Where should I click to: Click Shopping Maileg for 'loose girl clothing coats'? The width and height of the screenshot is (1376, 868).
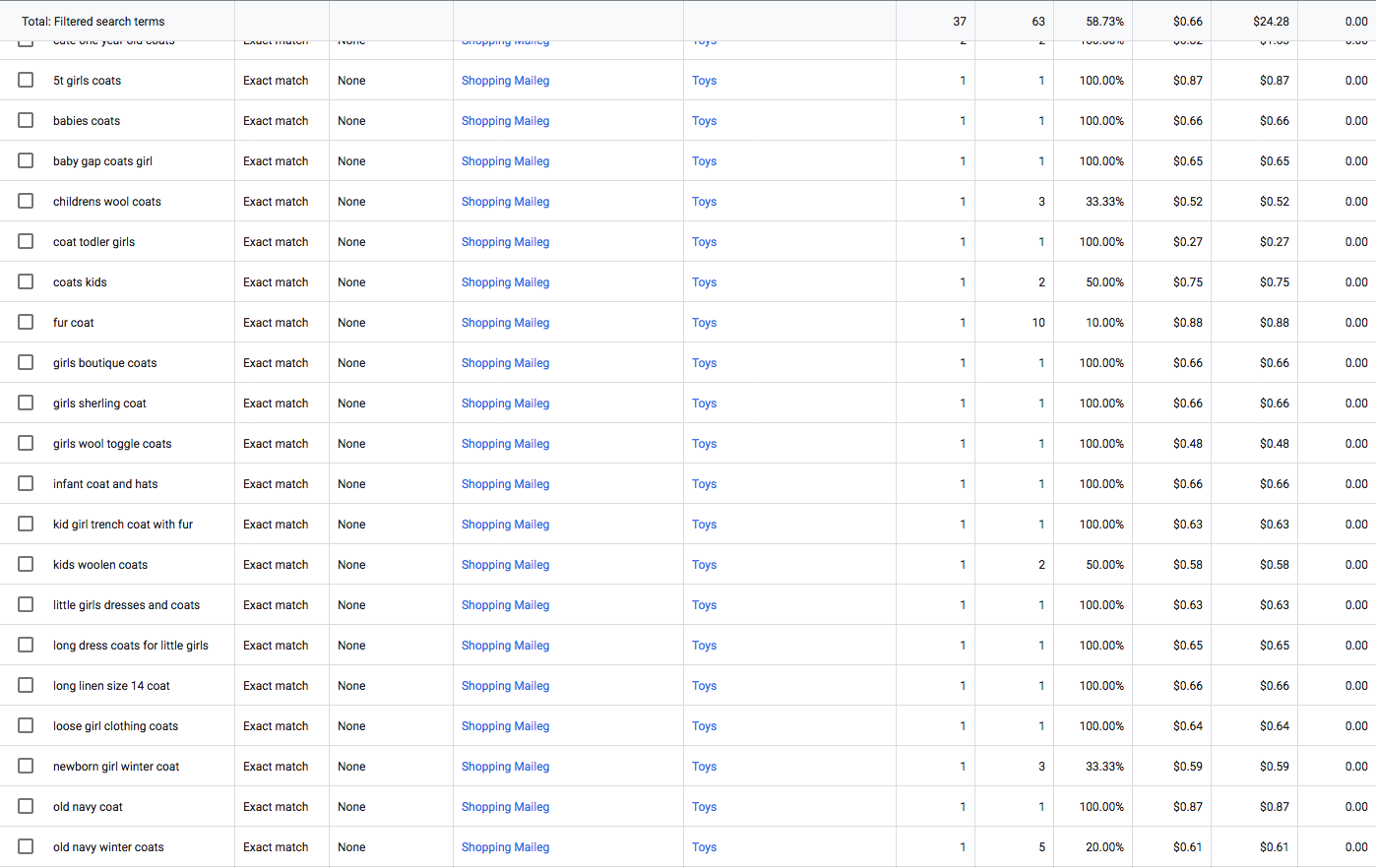pyautogui.click(x=505, y=726)
